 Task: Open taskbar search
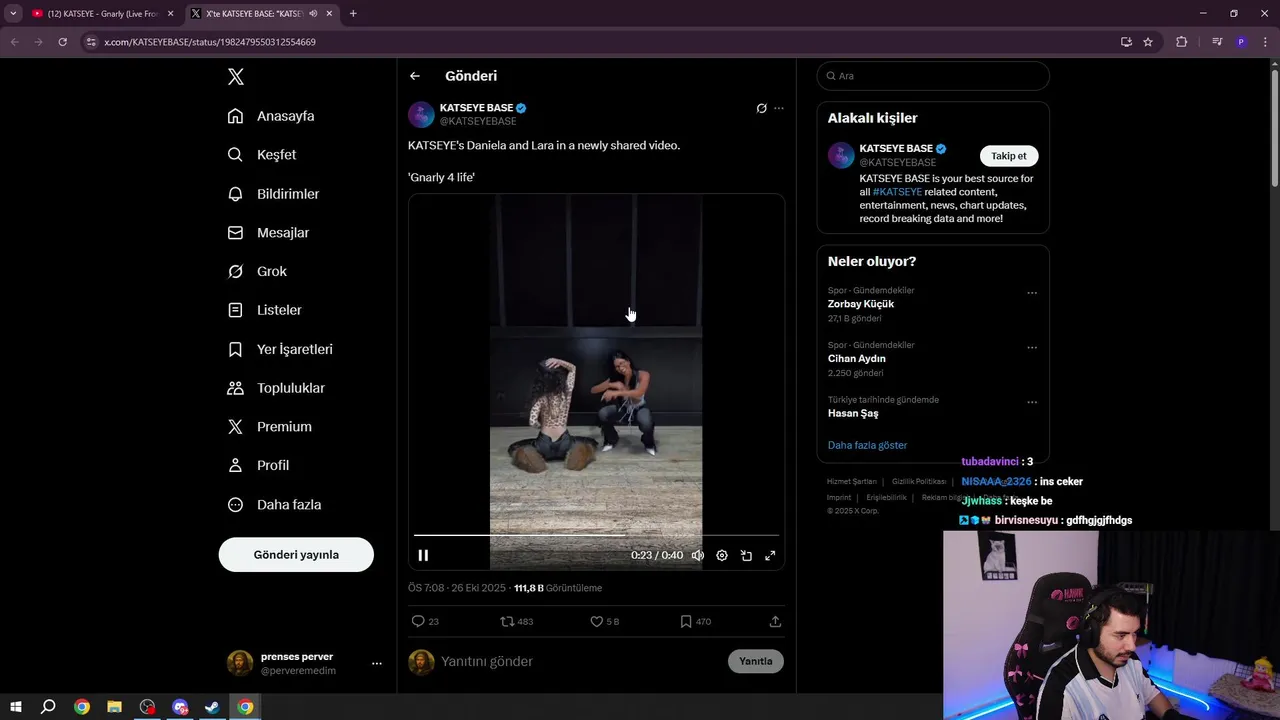pyautogui.click(x=48, y=707)
